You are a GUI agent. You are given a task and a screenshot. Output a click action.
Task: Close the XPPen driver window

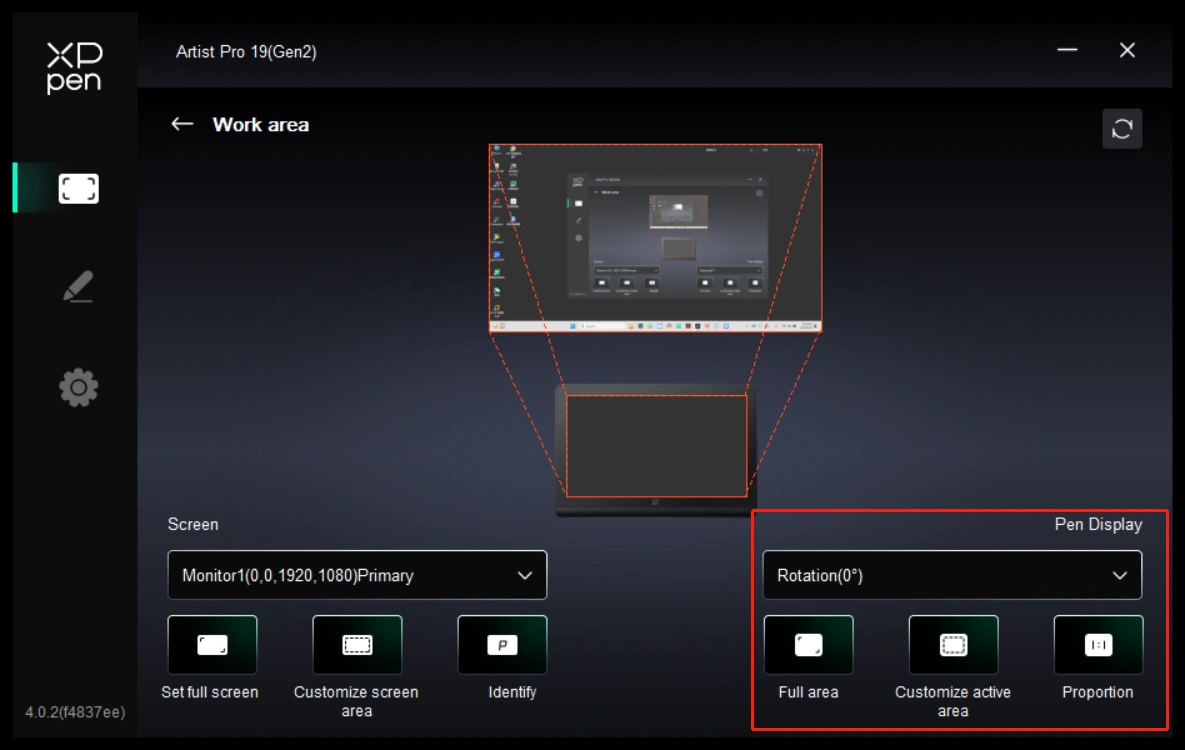point(1127,51)
